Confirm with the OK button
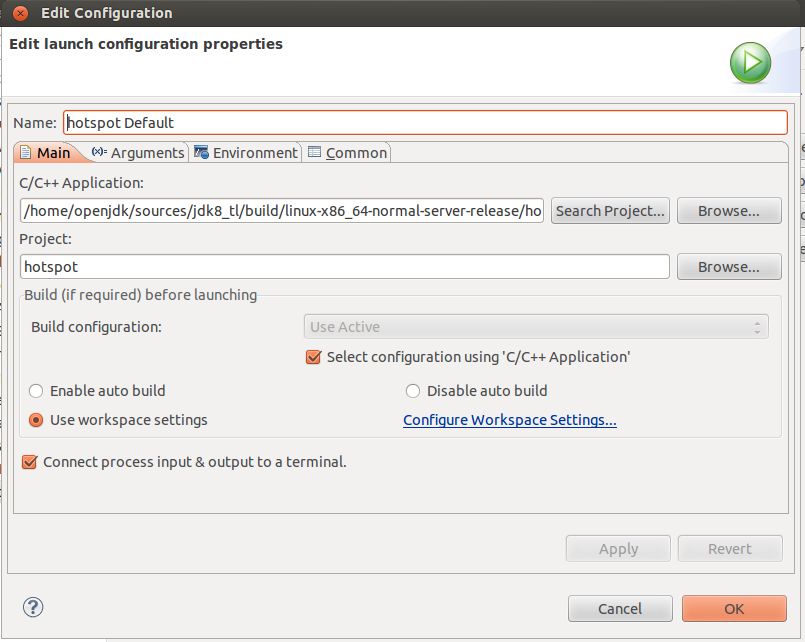This screenshot has width=805, height=642. point(734,609)
